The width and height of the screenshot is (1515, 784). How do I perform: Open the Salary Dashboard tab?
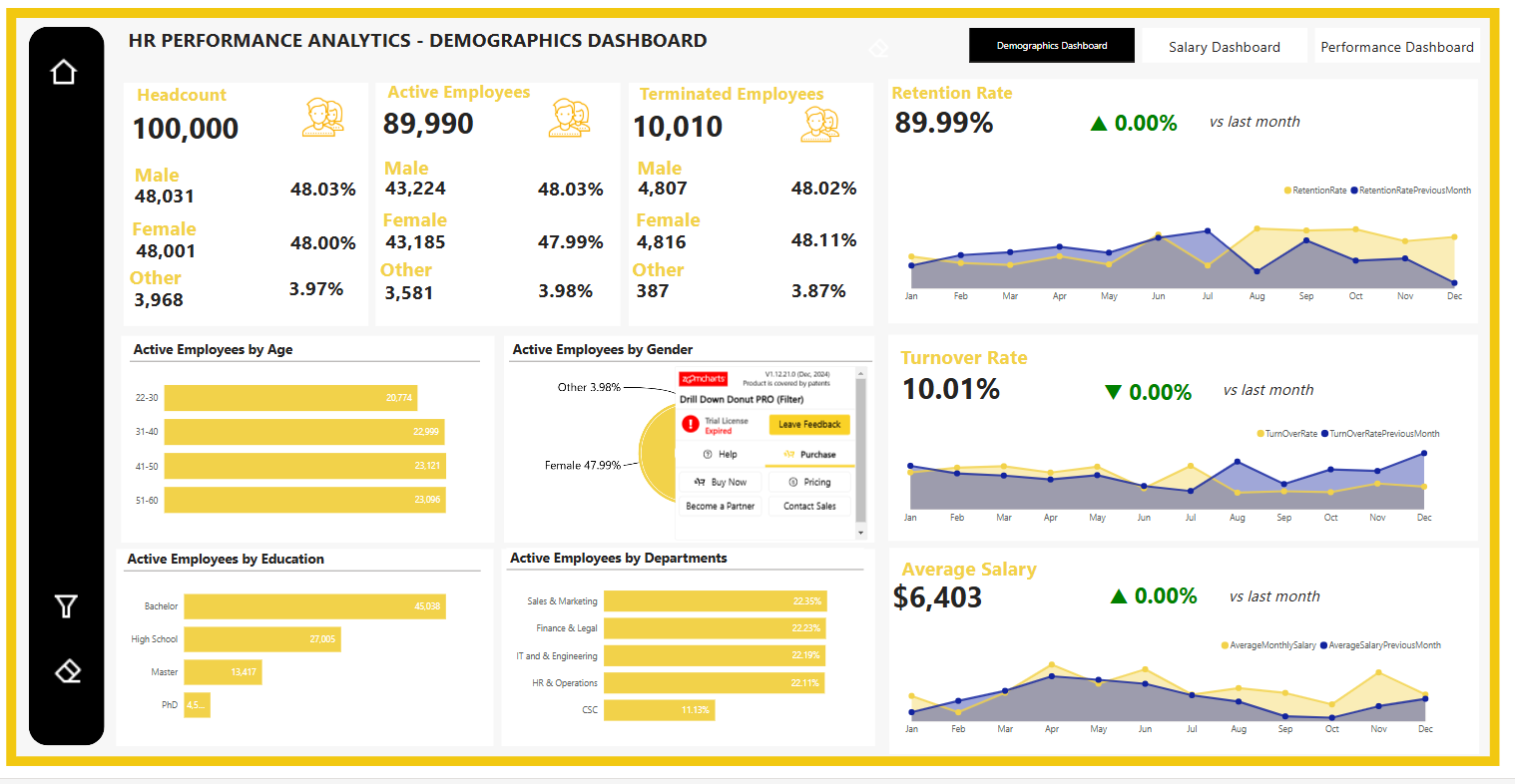(x=1225, y=47)
